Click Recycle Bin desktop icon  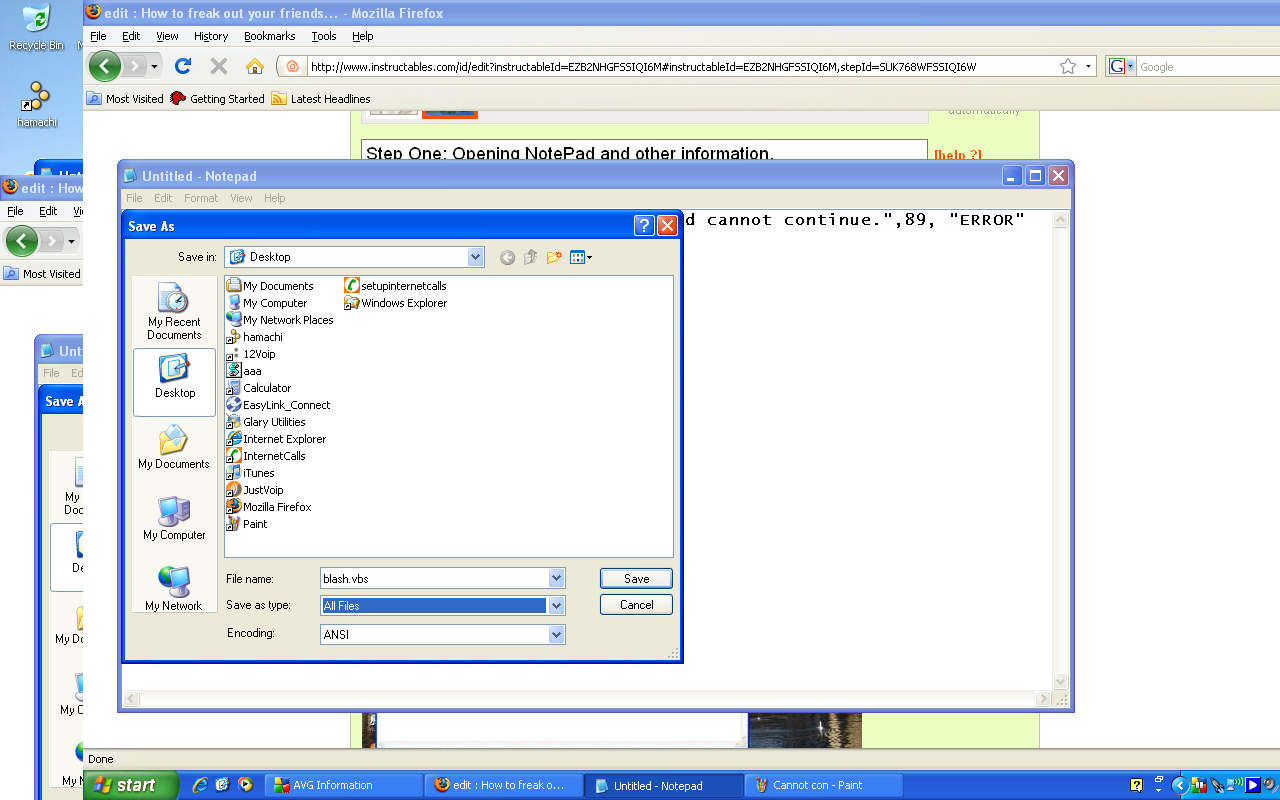pos(36,27)
